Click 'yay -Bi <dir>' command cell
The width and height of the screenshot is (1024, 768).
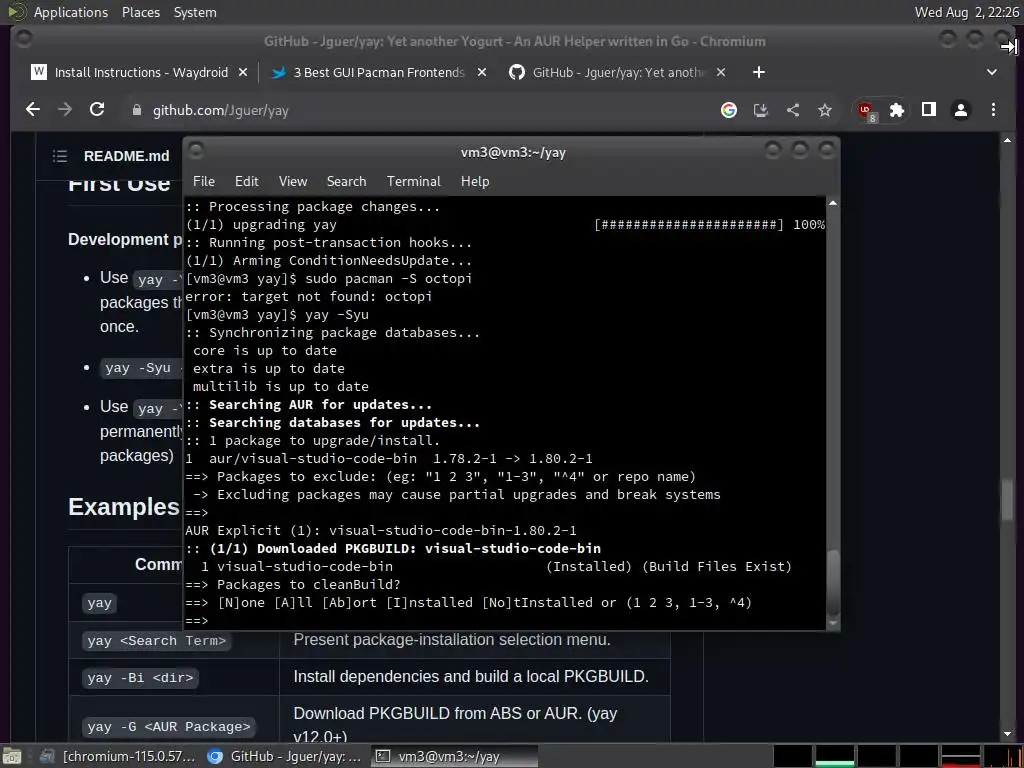point(140,678)
